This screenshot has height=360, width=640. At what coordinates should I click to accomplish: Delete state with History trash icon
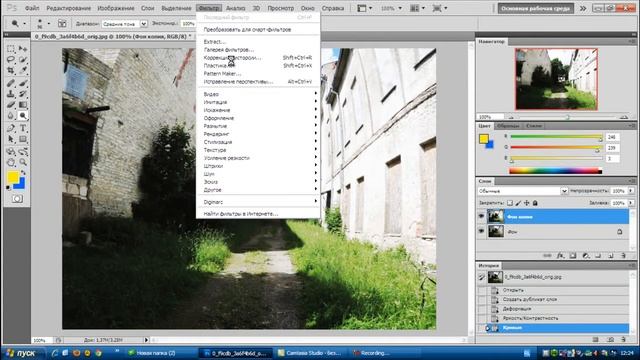click(x=623, y=339)
